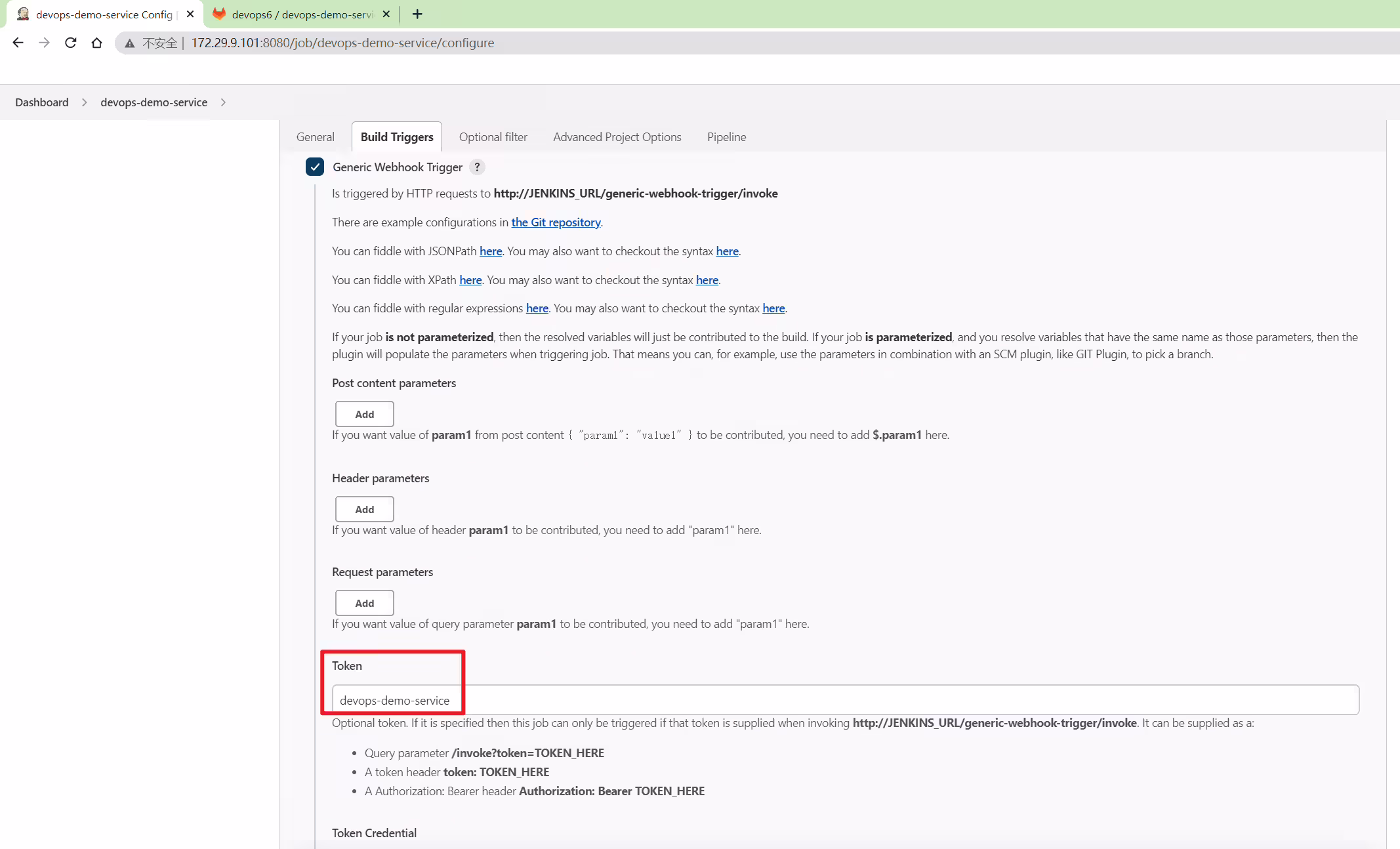Viewport: 1400px width, 849px height.
Task: Click the 'token: TOKEN_HERE' header text
Action: (x=496, y=772)
